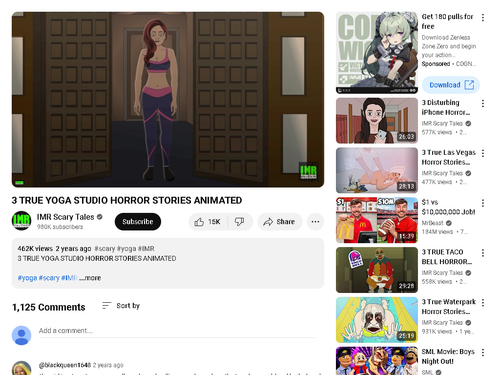This screenshot has width=500, height=375.
Task: Open '3 True Las Vegas Horror Stories' thumbnail
Action: pyautogui.click(x=377, y=170)
